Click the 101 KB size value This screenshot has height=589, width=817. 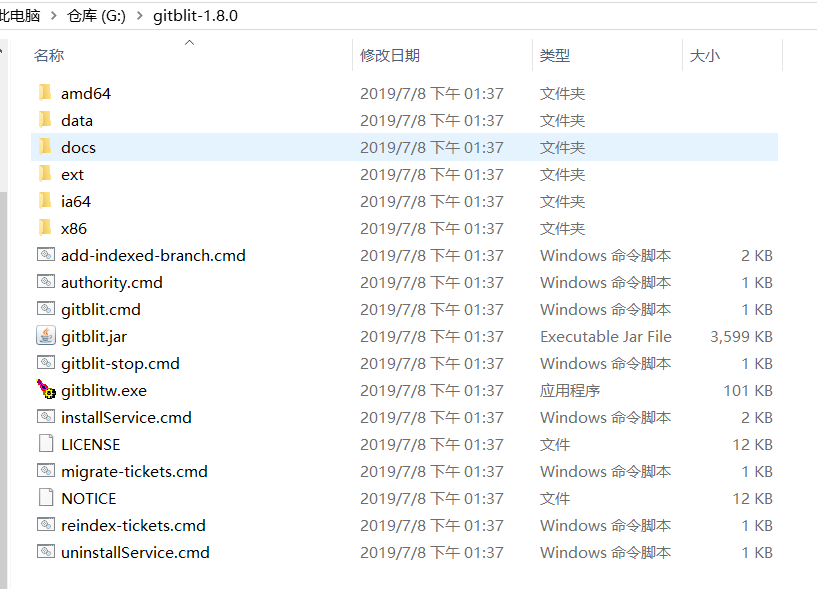pos(748,390)
